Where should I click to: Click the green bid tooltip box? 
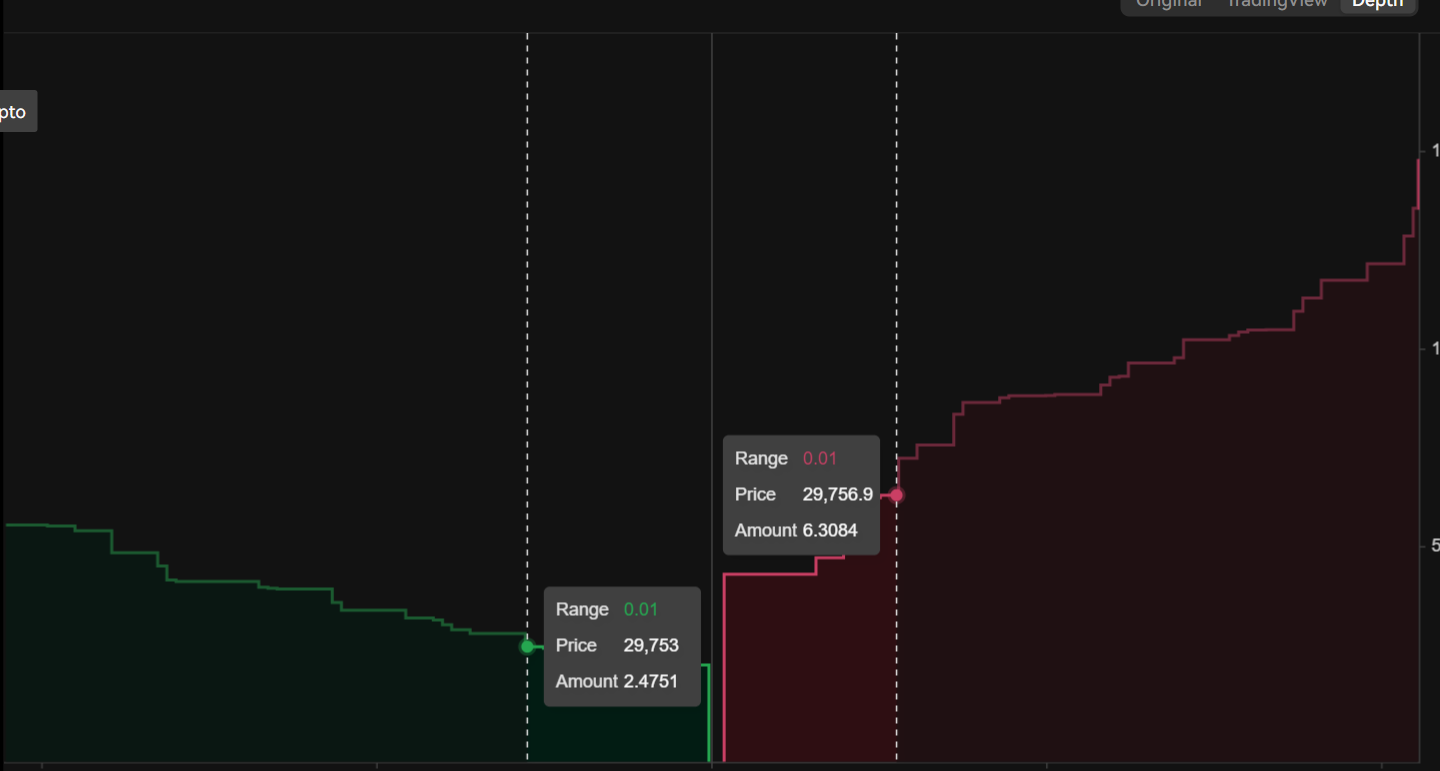pos(622,645)
